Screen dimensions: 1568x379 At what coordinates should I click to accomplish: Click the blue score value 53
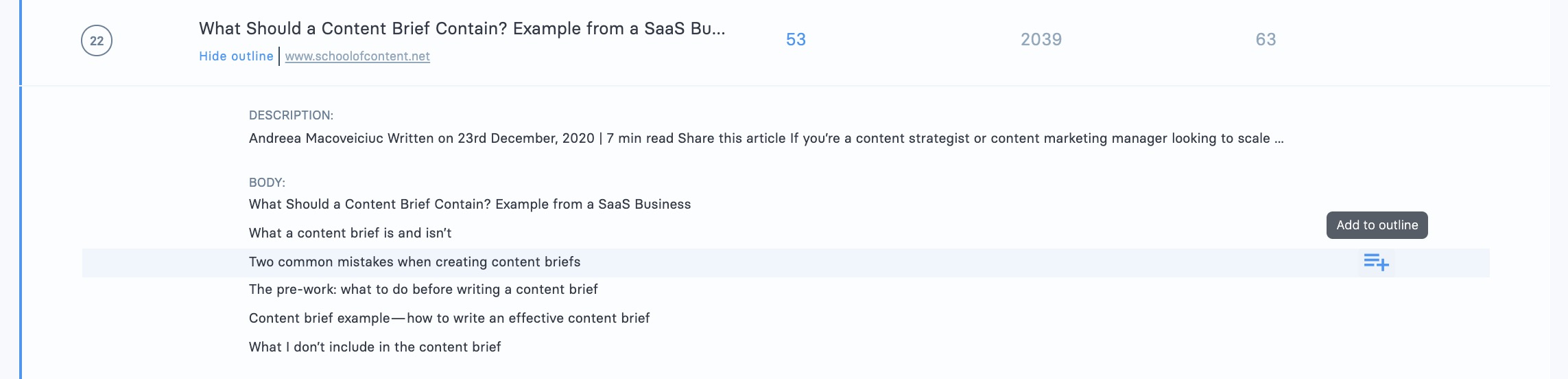point(796,40)
